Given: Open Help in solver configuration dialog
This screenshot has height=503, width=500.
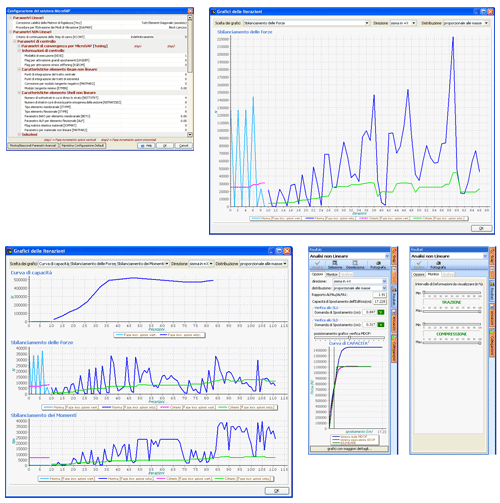Looking at the screenshot, I should [x=146, y=146].
